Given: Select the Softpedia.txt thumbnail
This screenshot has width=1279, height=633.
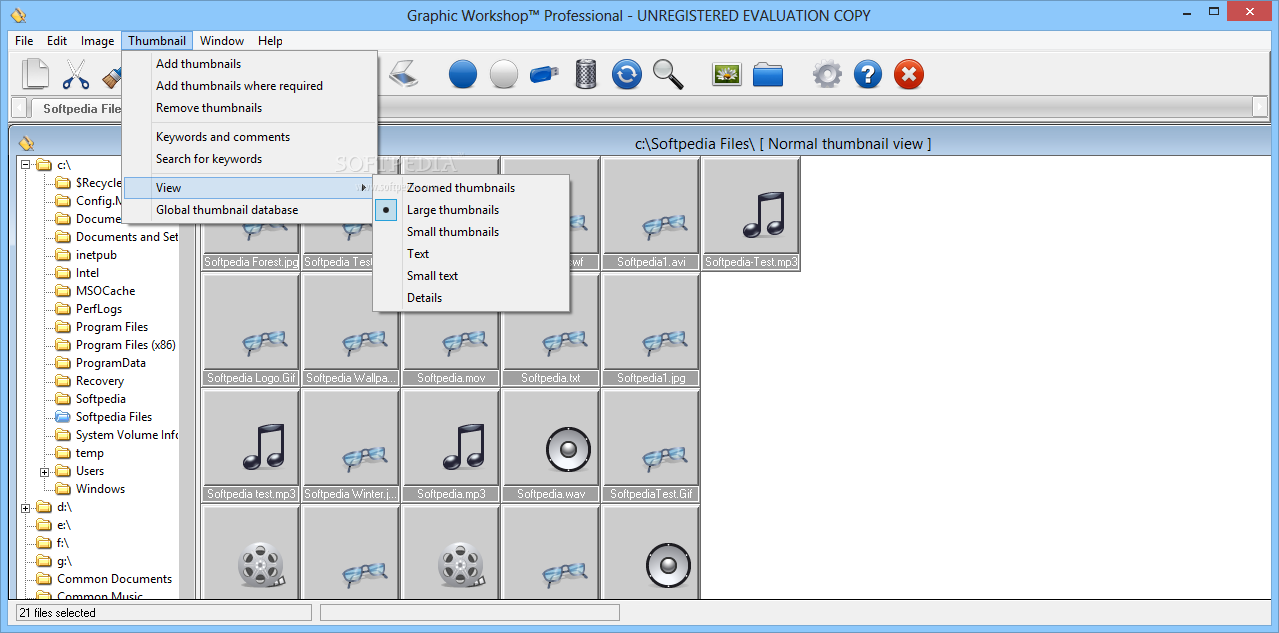Looking at the screenshot, I should (551, 329).
